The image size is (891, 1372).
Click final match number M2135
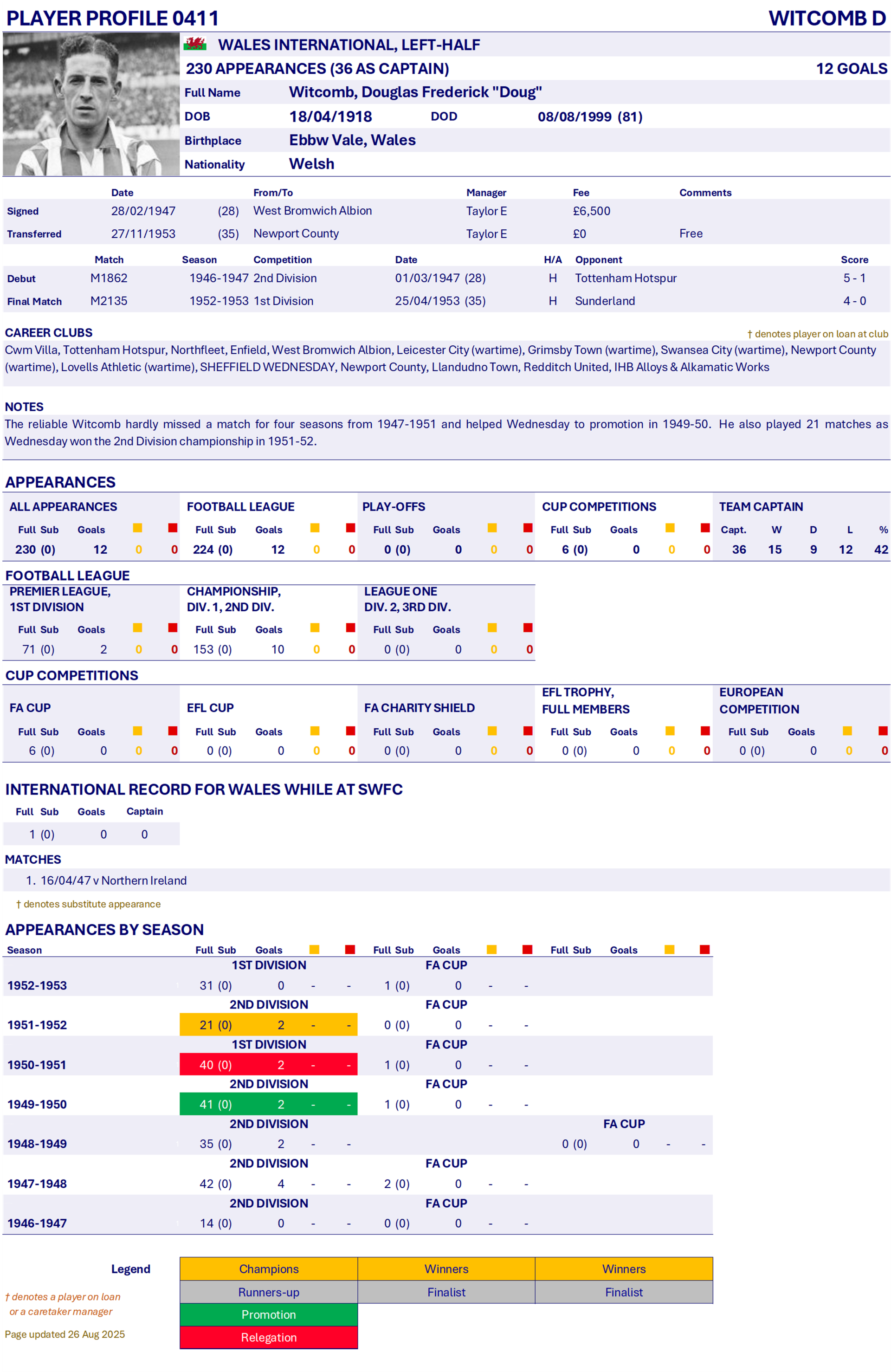coord(109,301)
